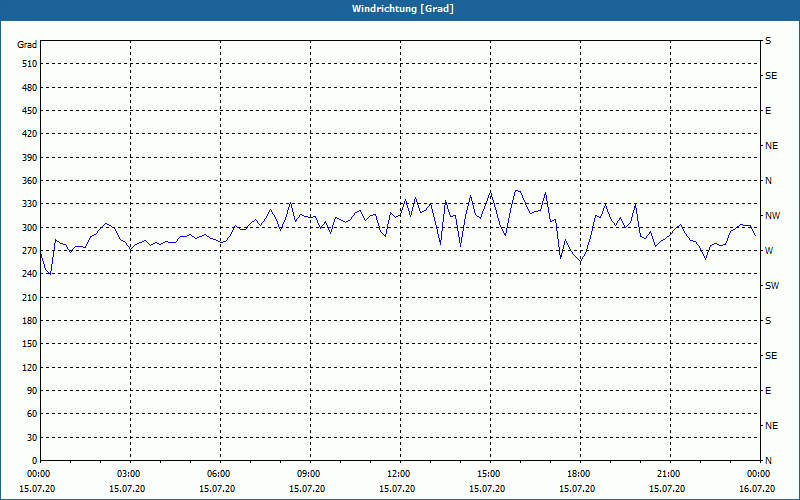Viewport: 800px width, 500px height.
Task: Click the 16.07.20 date label
Action: 757,489
